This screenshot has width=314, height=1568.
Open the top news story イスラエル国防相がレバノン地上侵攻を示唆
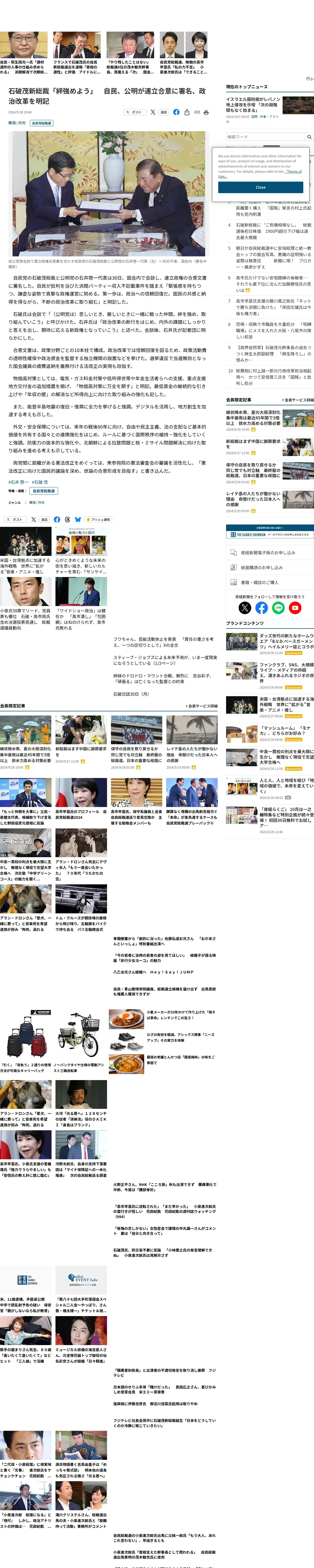click(x=253, y=105)
